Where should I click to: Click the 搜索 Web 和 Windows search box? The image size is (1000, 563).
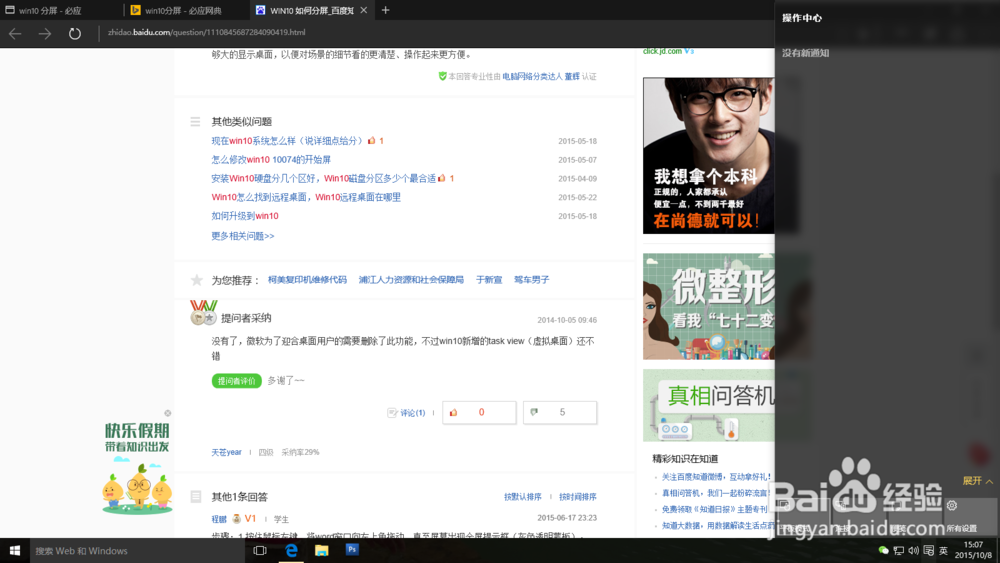click(137, 550)
